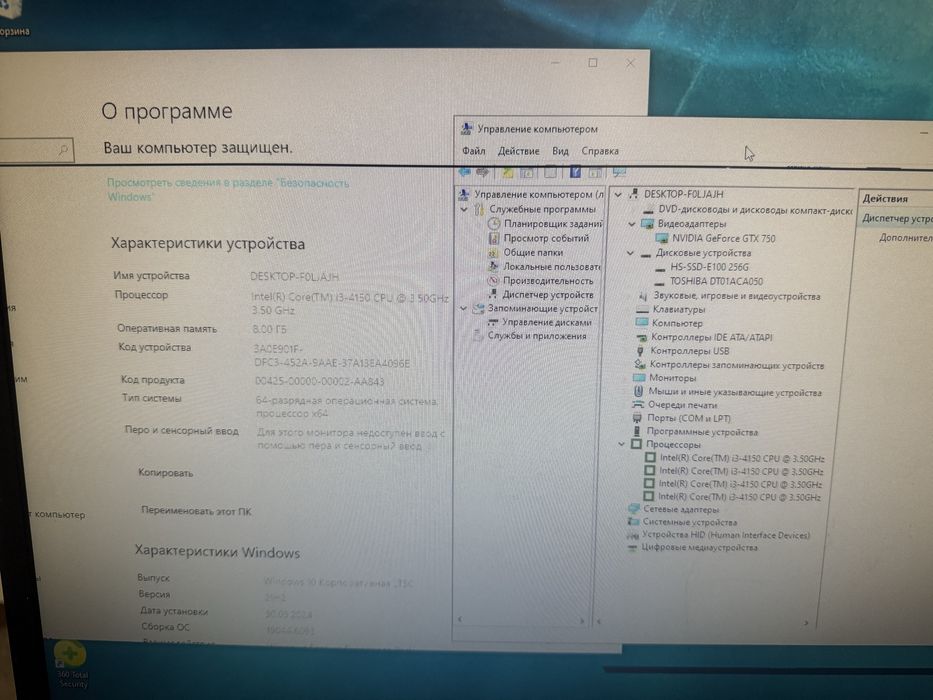
Task: Collapse the Запоминающие устройства node
Action: pos(464,308)
